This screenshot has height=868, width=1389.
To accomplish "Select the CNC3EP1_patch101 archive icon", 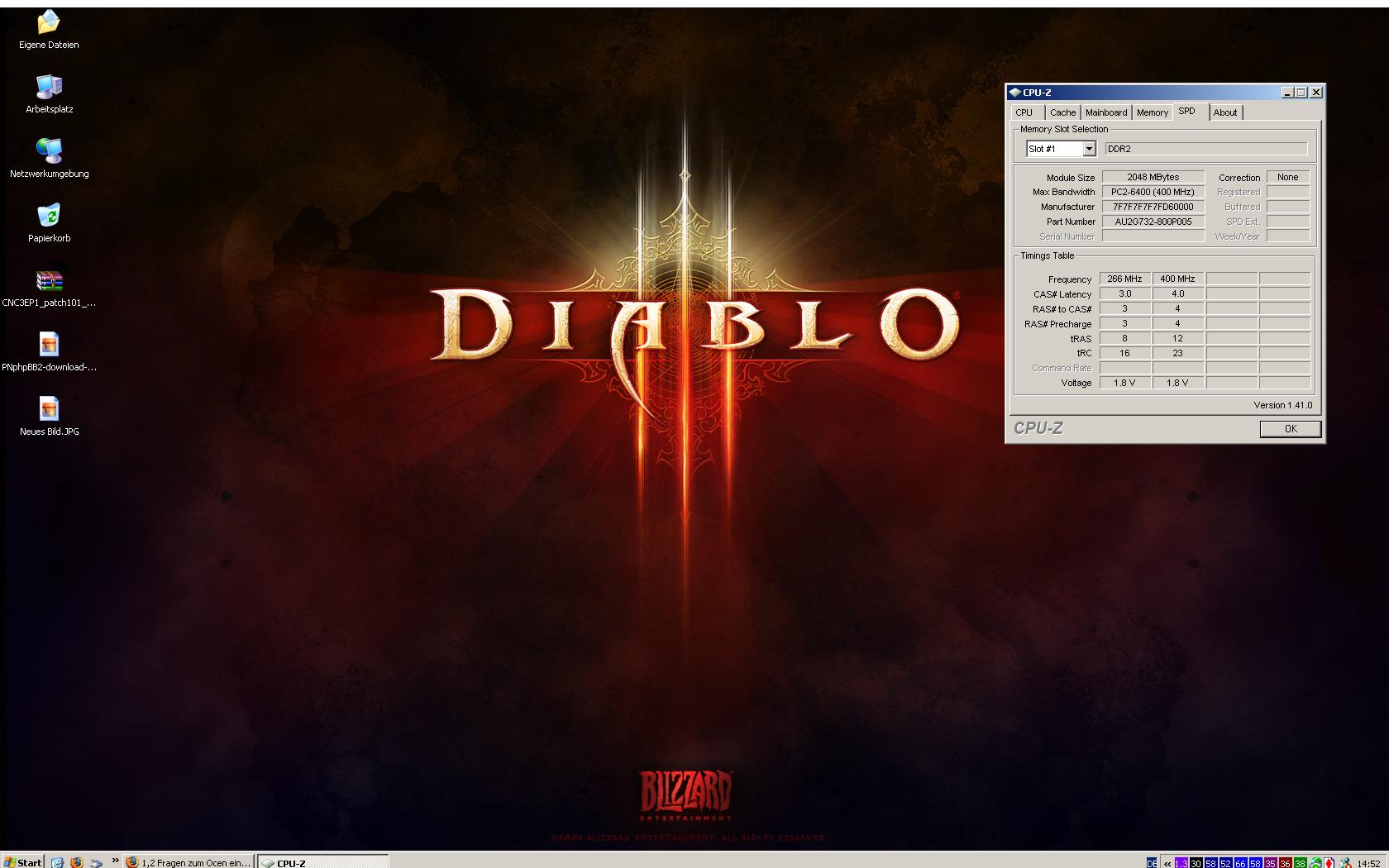I will (49, 288).
